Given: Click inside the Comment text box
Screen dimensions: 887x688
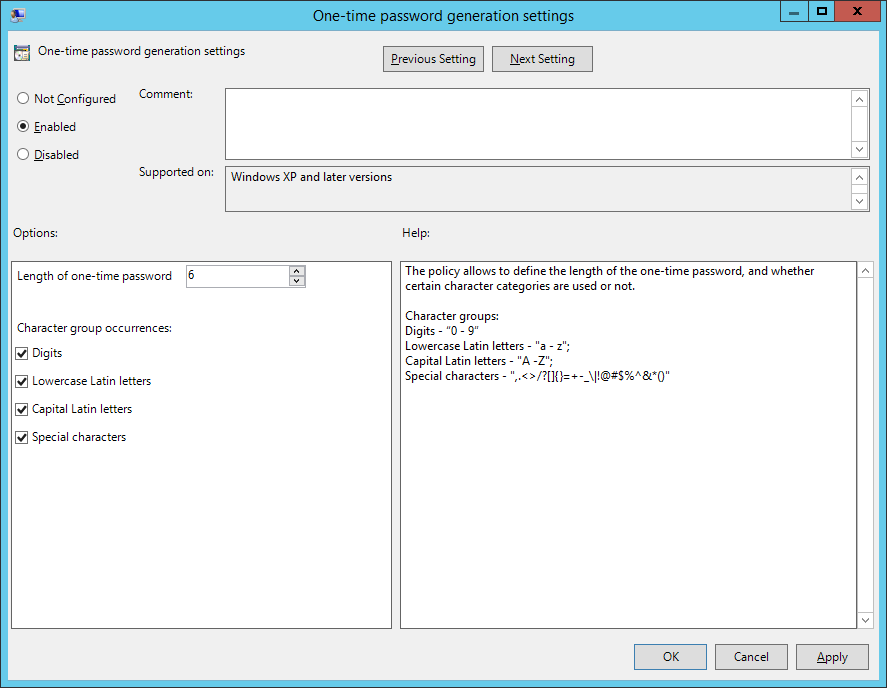Looking at the screenshot, I should click(x=537, y=123).
